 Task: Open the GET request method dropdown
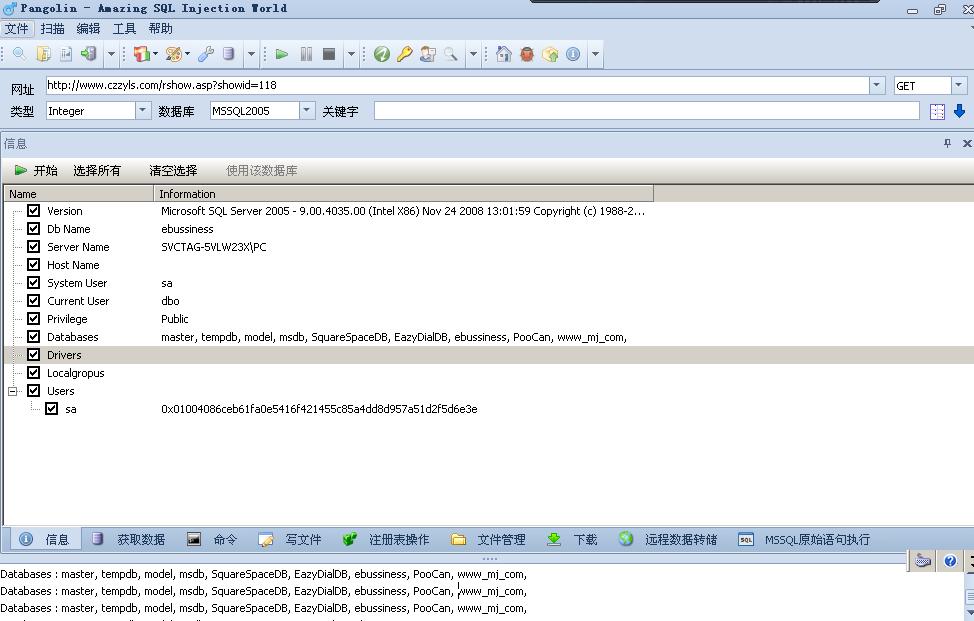tap(958, 85)
